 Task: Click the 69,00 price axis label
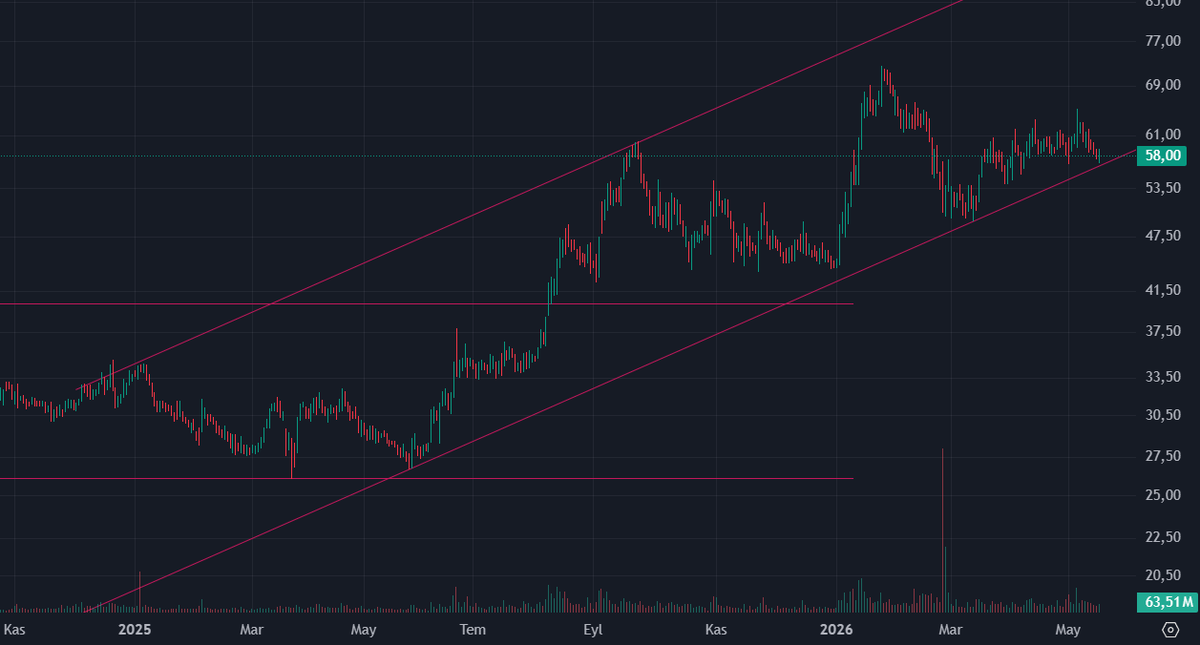1164,85
